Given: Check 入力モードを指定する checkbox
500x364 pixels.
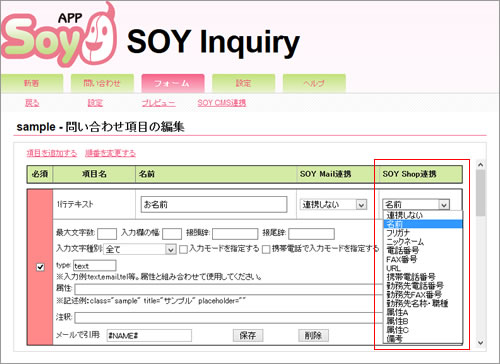Looking at the screenshot, I should click(x=183, y=249).
